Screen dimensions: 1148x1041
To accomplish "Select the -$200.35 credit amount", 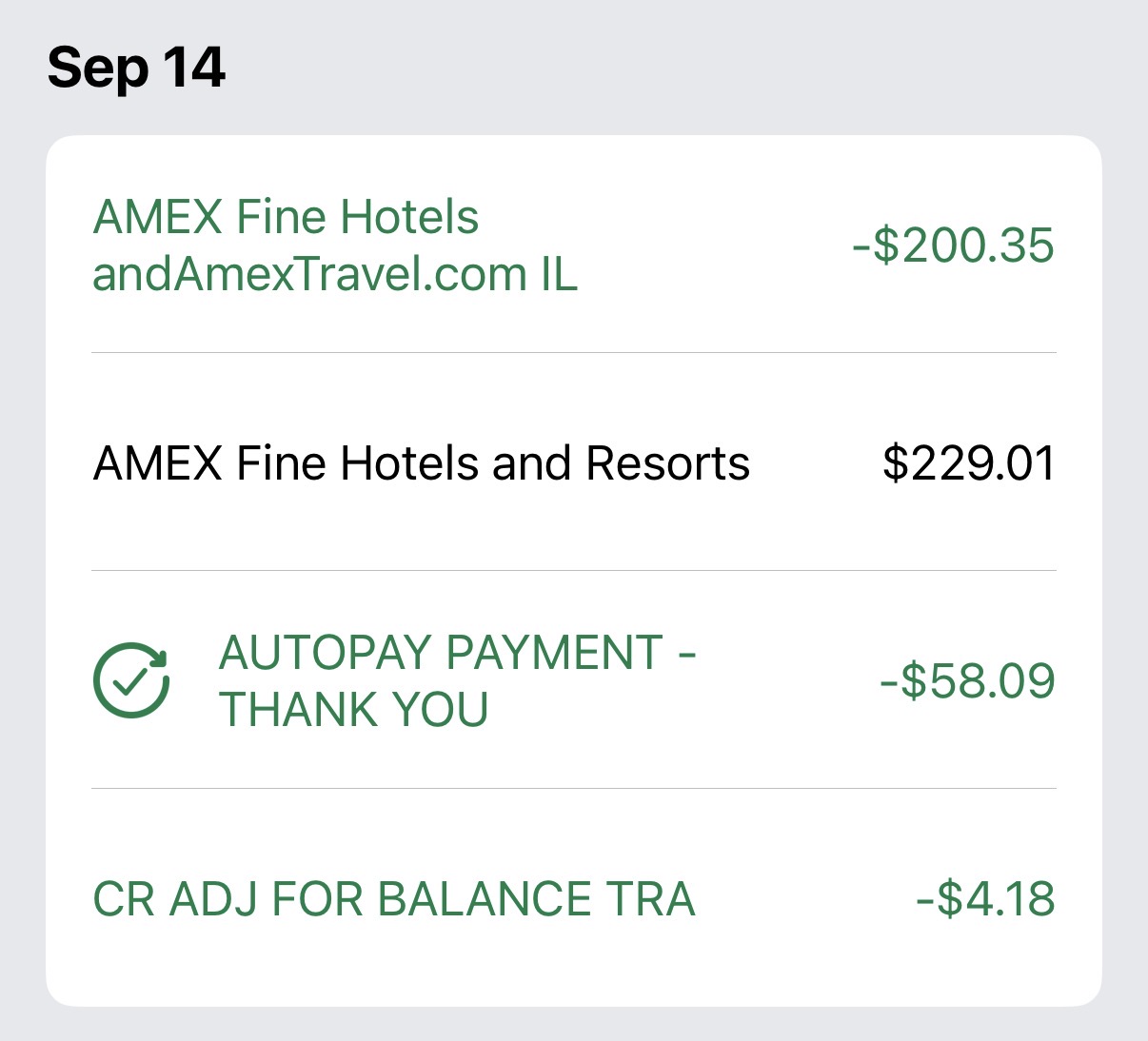I will pos(954,246).
